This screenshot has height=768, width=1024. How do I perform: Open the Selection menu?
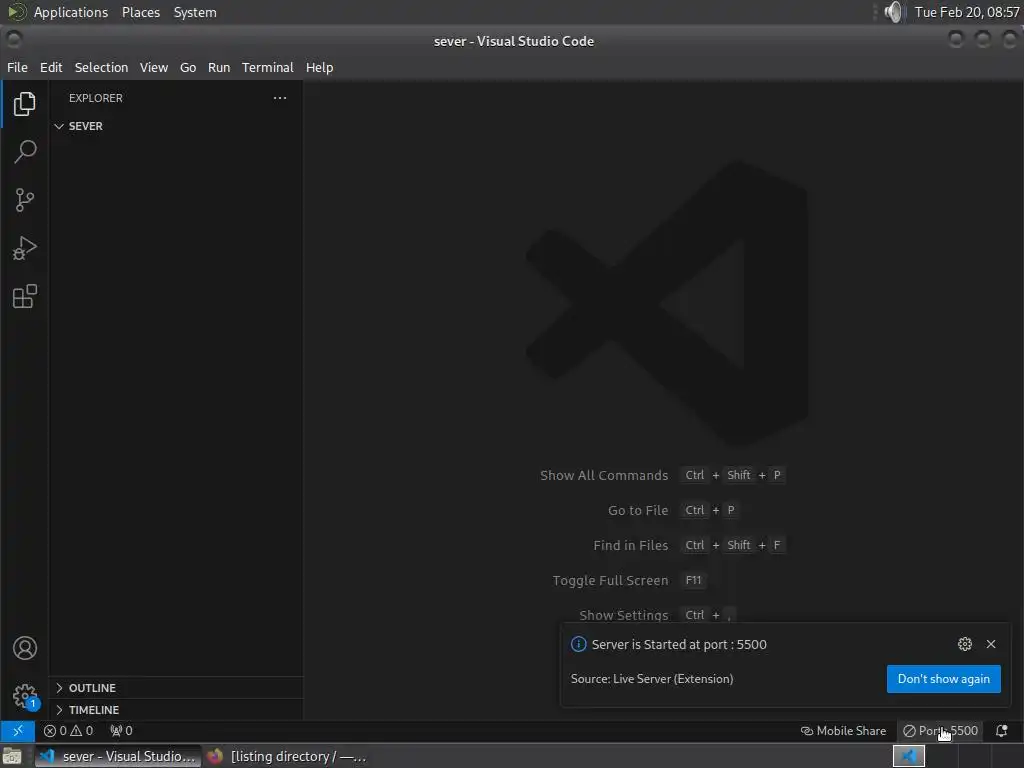101,67
